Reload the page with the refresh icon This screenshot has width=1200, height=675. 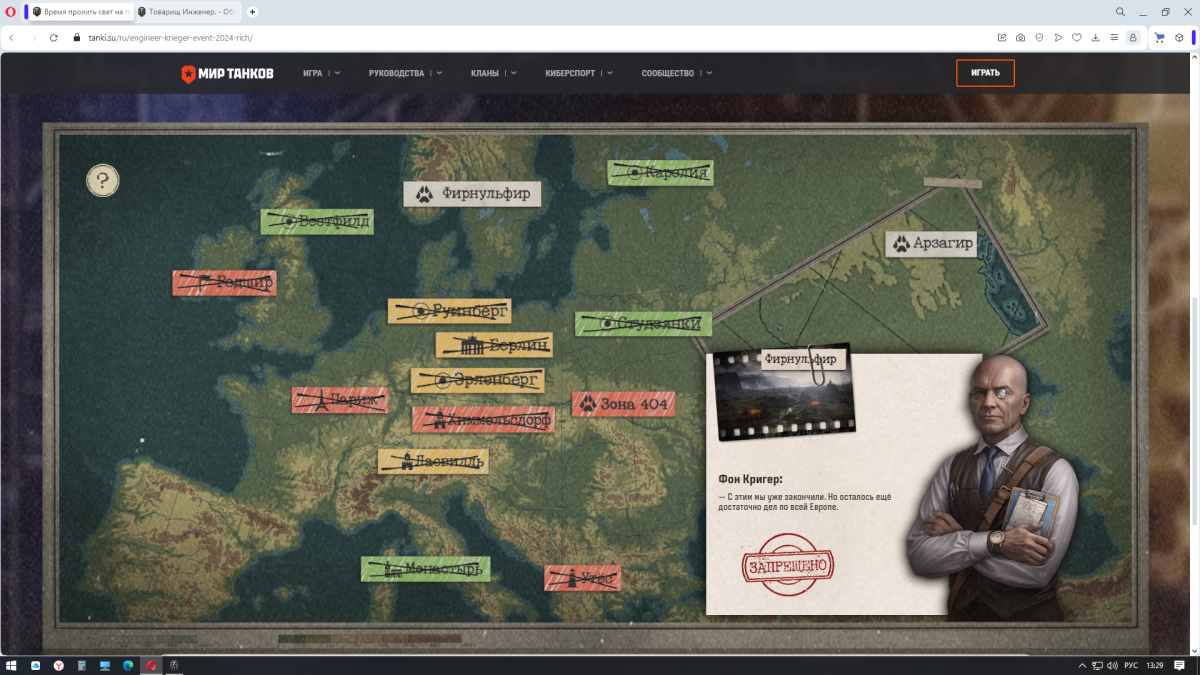[x=54, y=38]
